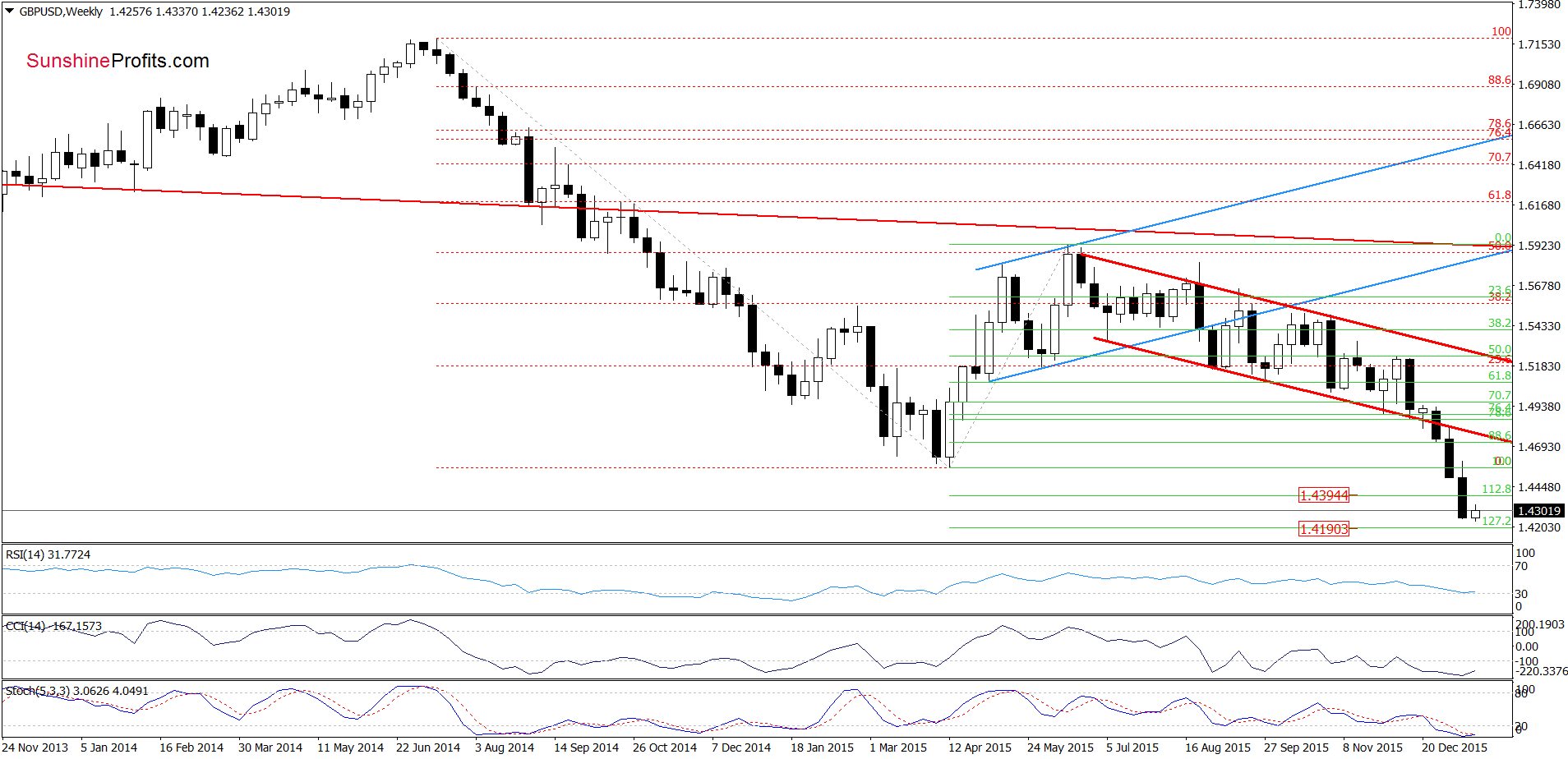Click the 16 Aug 2015 date label
Screen dimensions: 1568x759
click(x=1217, y=747)
